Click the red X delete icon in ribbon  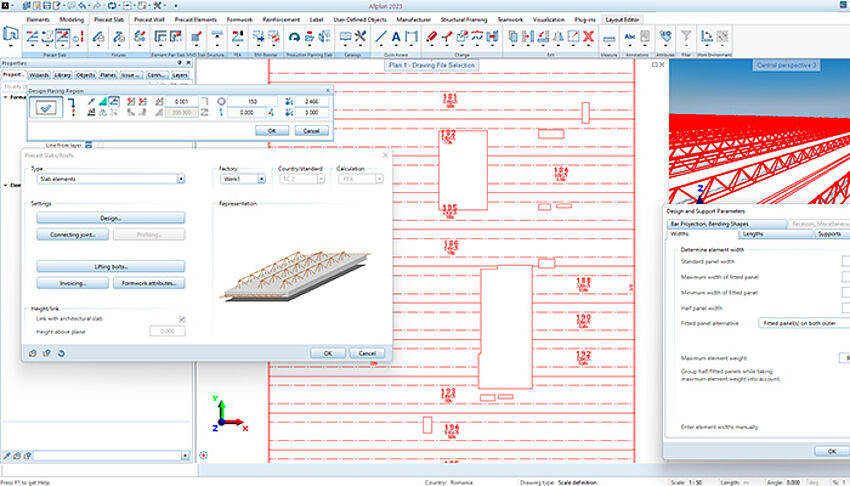pos(588,38)
